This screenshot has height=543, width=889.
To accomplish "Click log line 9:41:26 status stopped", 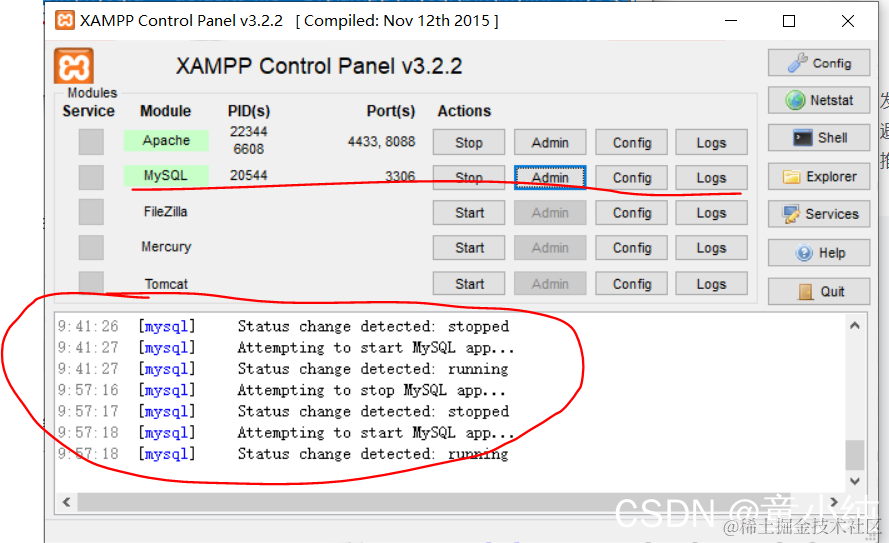I will pyautogui.click(x=283, y=326).
